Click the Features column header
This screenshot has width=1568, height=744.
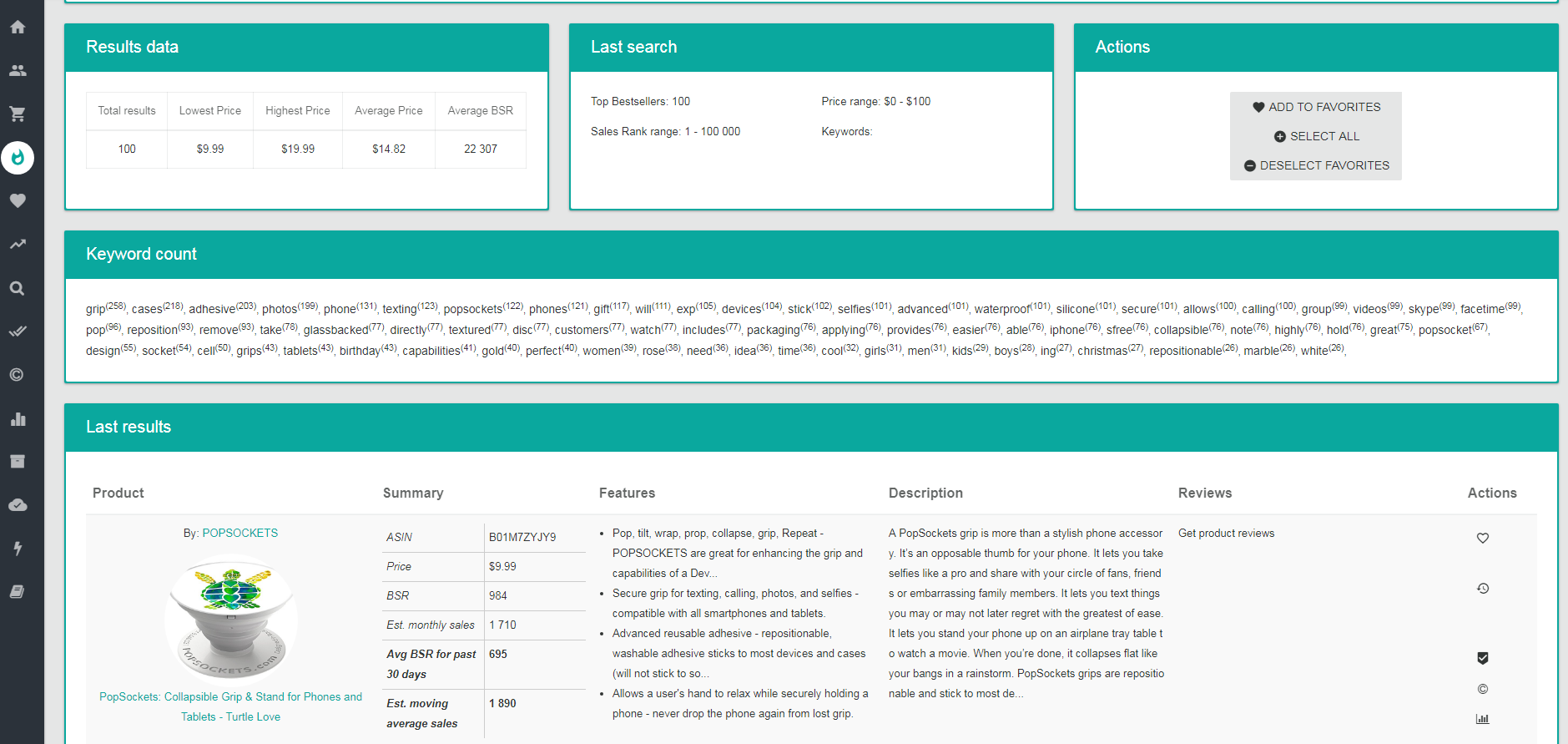click(x=627, y=493)
